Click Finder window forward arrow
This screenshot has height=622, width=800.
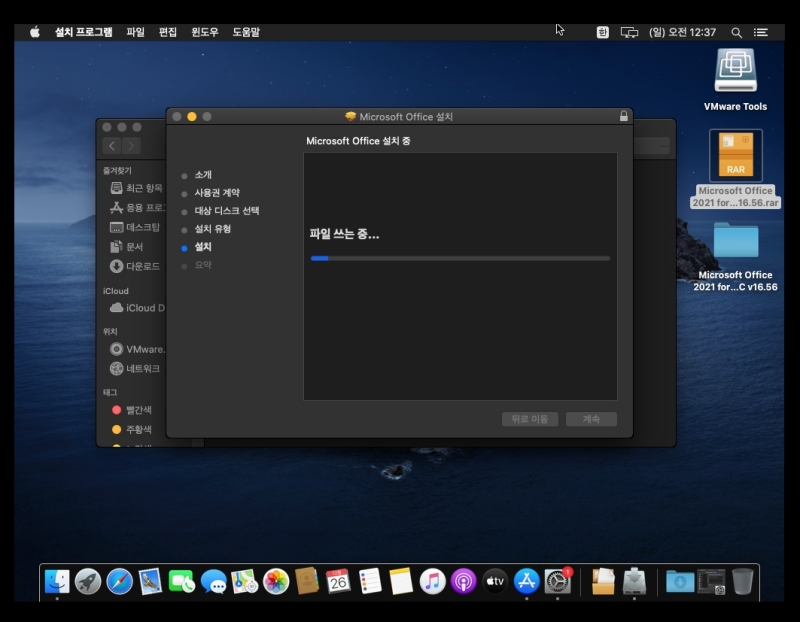point(131,146)
